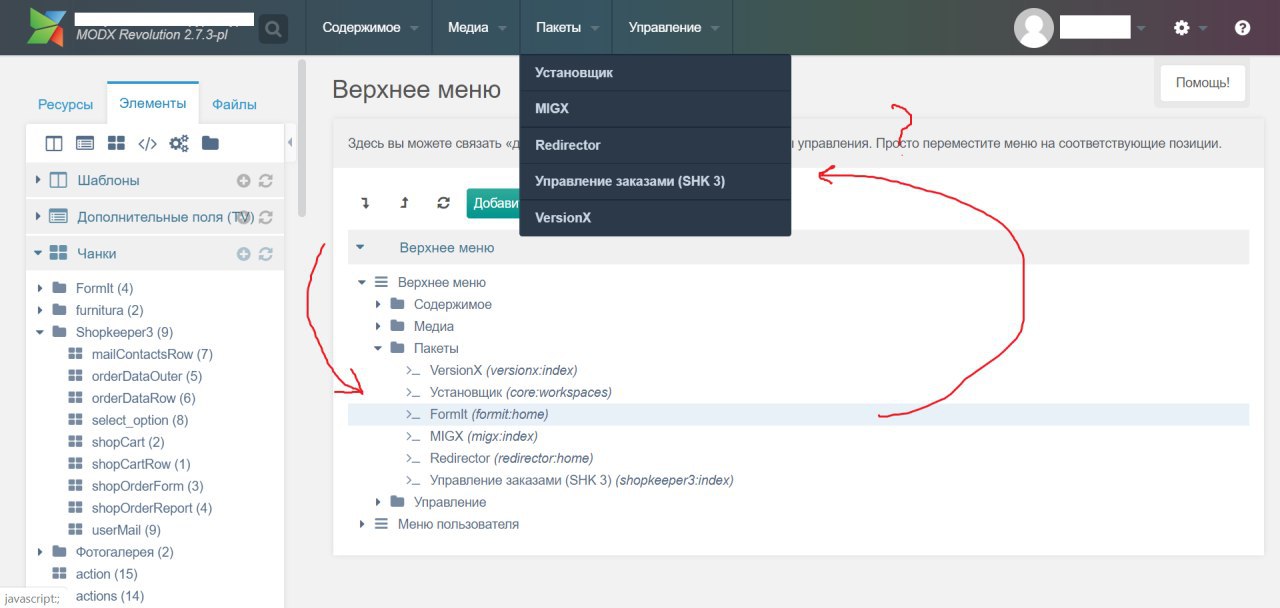Select Управление заказами (SHK 3) in dropdown
This screenshot has height=608, width=1280.
pyautogui.click(x=655, y=181)
